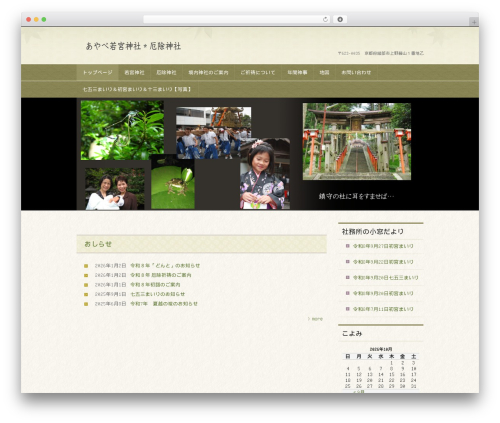Click the previous month link below the calendar
The image size is (500, 423).
pos(358,392)
